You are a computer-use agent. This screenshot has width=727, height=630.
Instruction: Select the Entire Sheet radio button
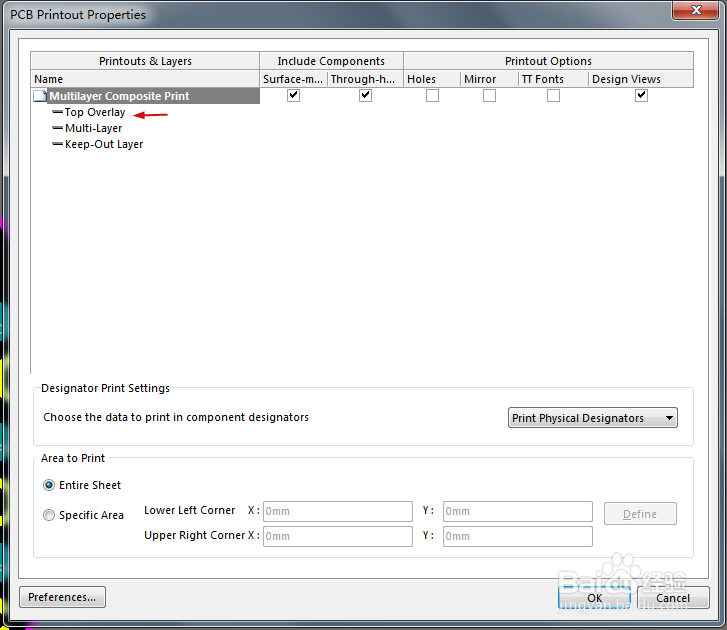(49, 485)
